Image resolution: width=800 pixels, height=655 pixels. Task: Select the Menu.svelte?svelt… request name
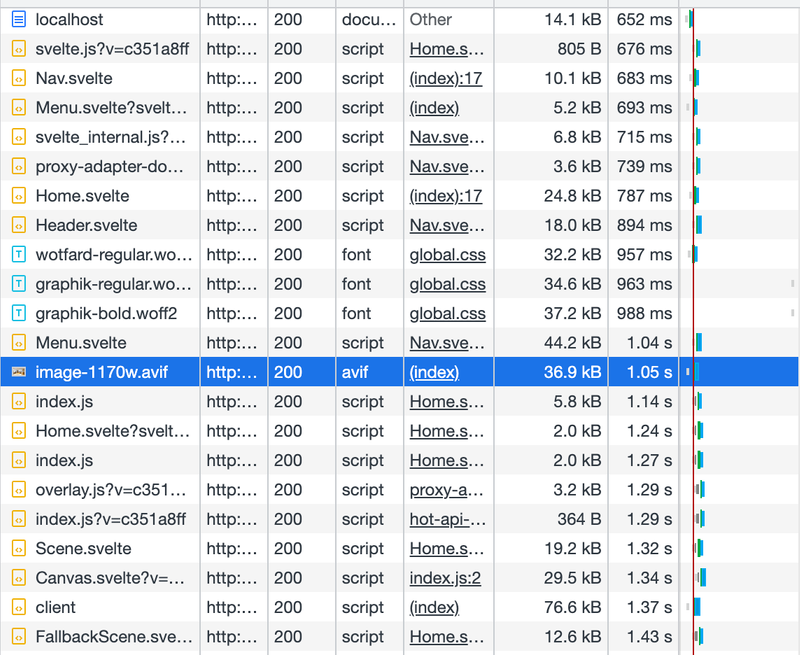(x=111, y=108)
